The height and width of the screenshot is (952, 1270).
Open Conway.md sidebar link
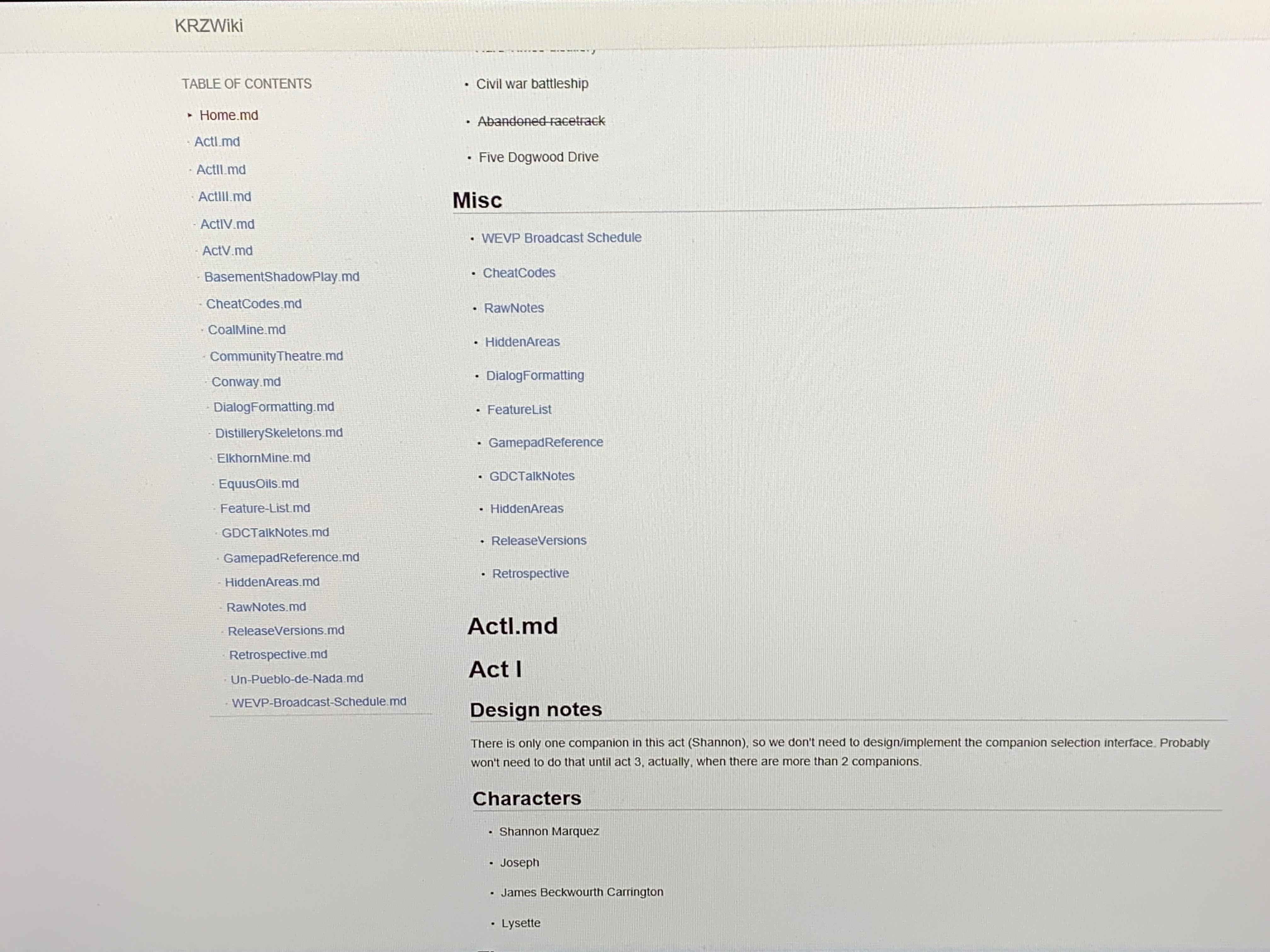pyautogui.click(x=246, y=382)
